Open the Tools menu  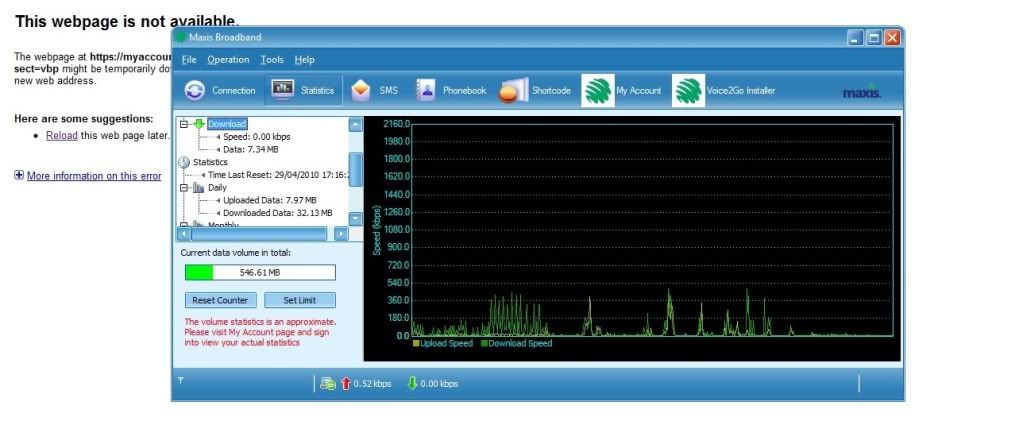[x=272, y=60]
